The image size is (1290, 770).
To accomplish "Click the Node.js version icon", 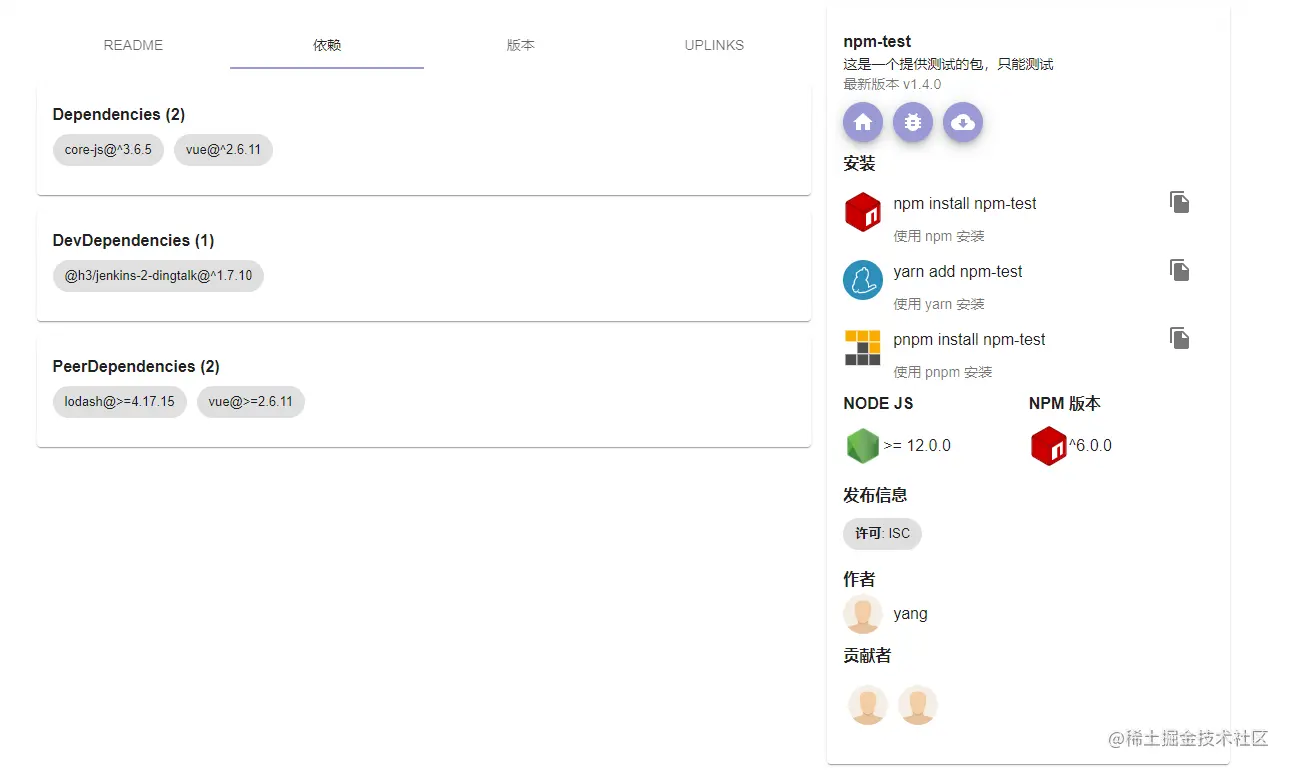I will (861, 445).
